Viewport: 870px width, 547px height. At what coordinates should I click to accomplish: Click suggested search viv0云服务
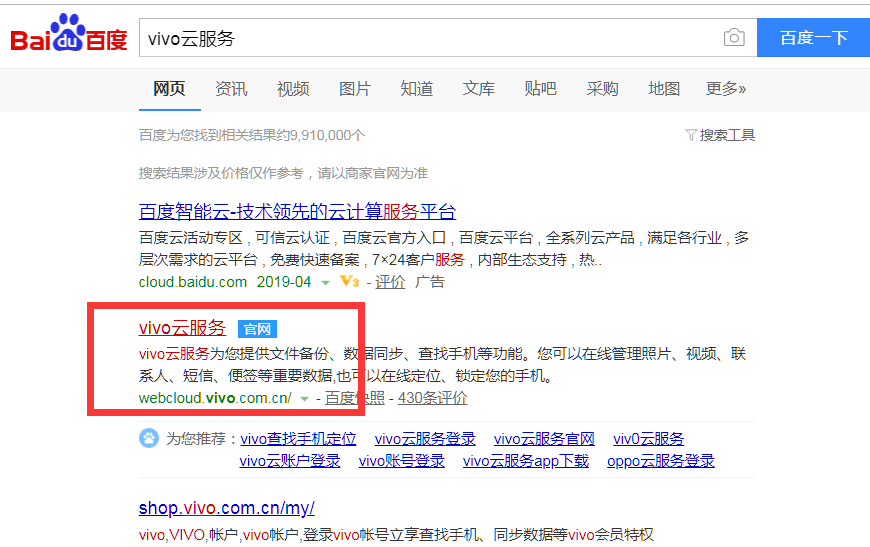pyautogui.click(x=649, y=439)
